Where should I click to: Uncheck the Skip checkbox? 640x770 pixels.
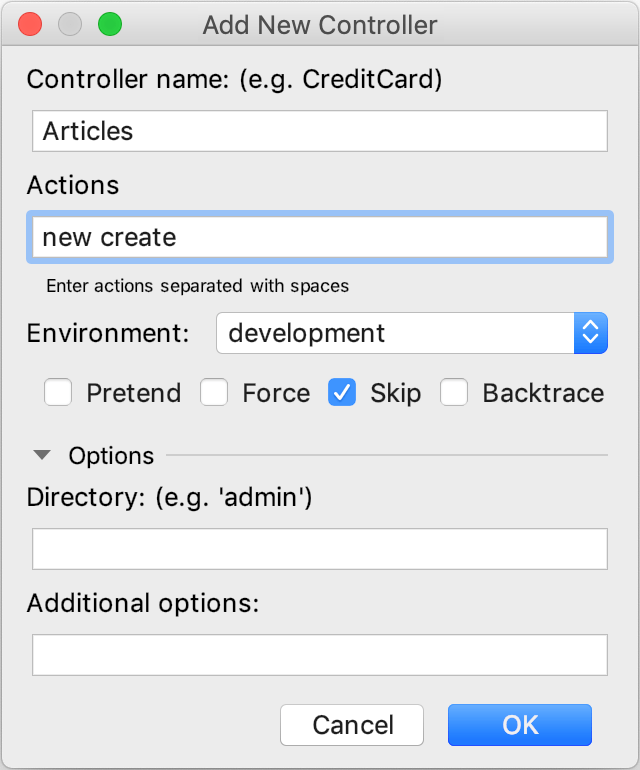(x=343, y=393)
